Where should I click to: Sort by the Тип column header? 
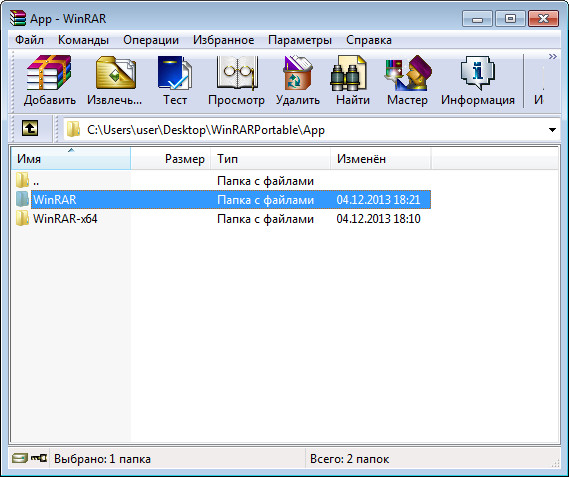[270, 159]
